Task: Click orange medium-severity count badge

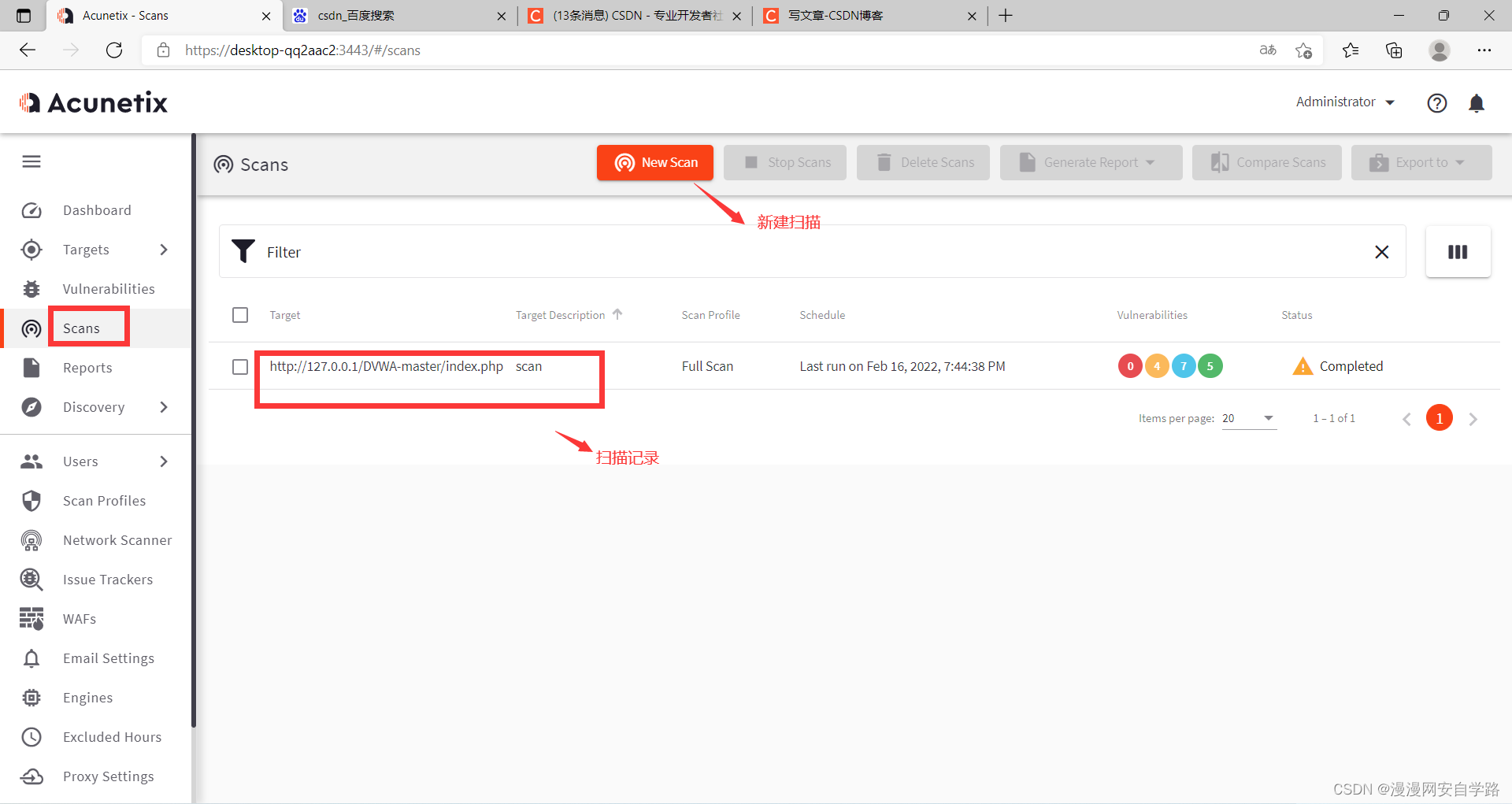Action: pos(1157,366)
